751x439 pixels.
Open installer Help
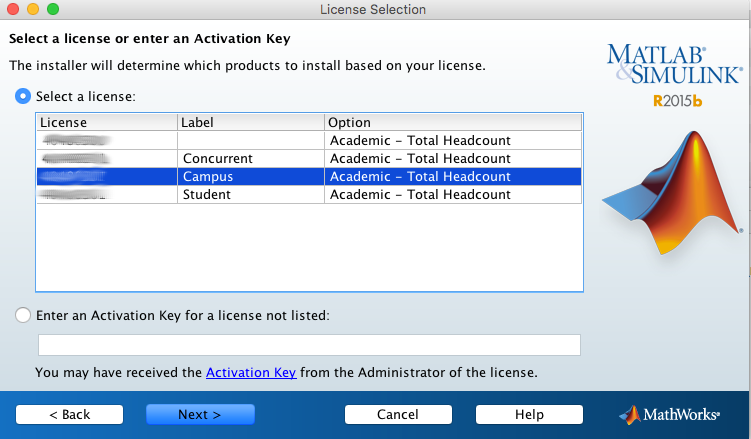click(x=529, y=414)
